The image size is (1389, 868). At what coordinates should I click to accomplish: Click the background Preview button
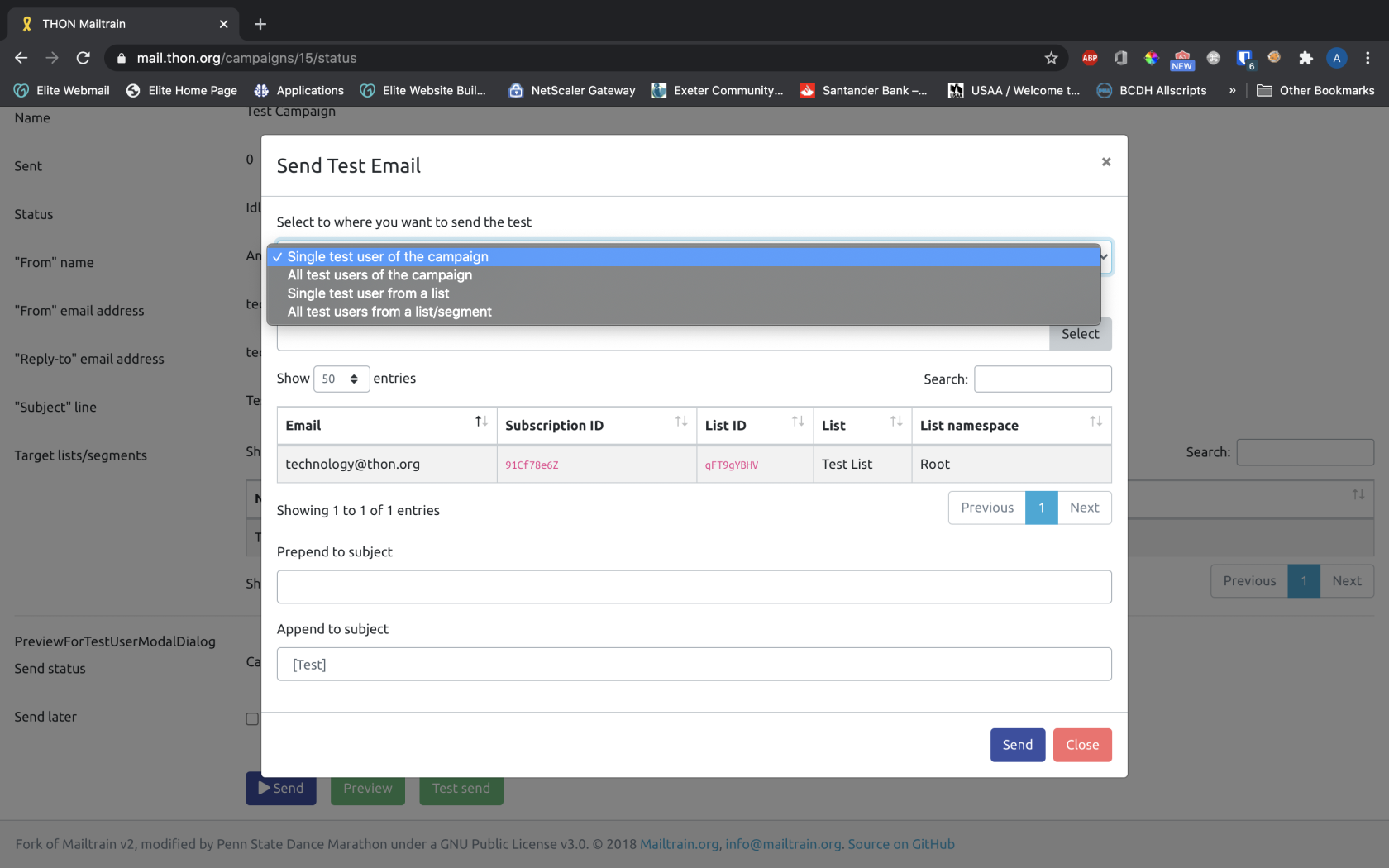[368, 789]
